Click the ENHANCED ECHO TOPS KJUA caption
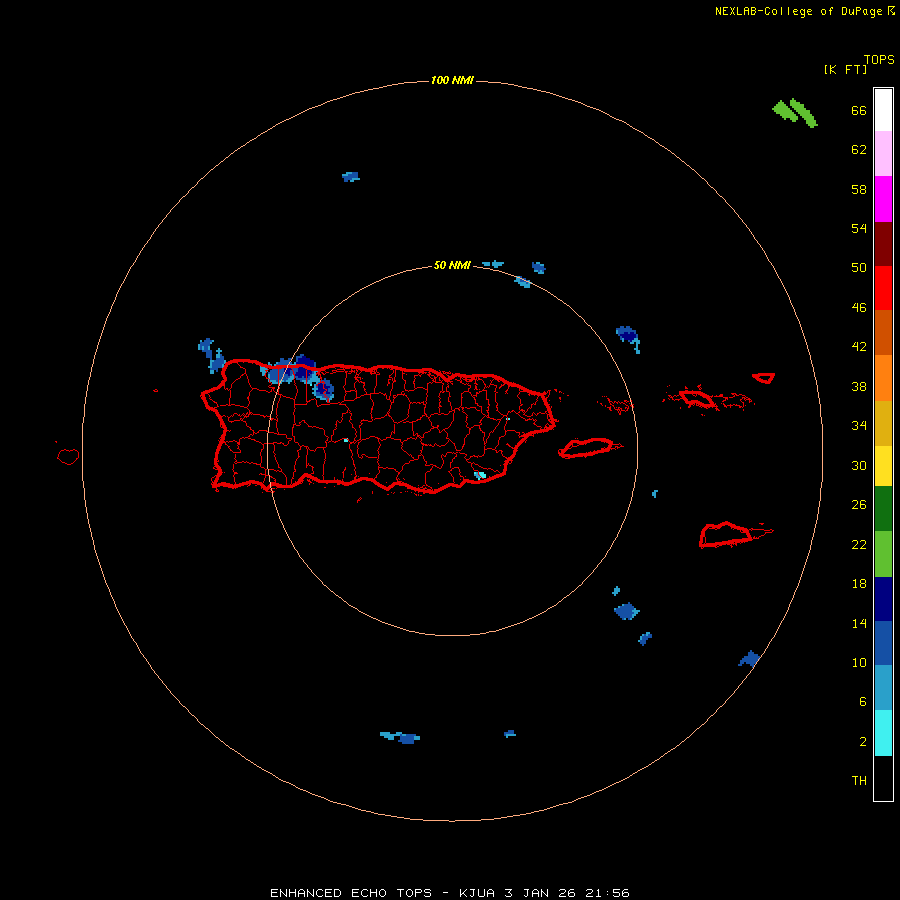 pos(450,893)
